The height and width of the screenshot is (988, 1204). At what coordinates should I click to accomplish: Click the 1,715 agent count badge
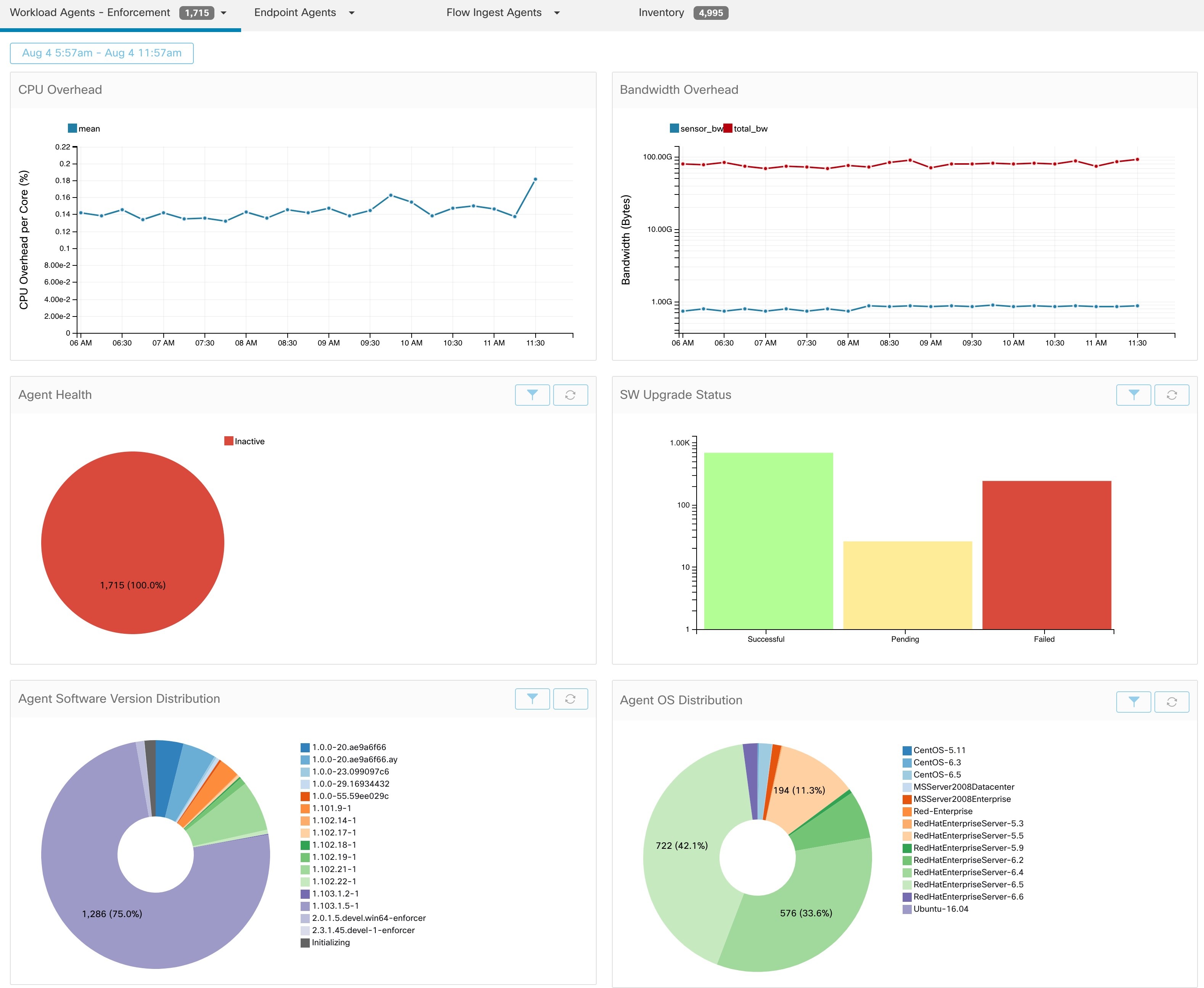tap(197, 13)
